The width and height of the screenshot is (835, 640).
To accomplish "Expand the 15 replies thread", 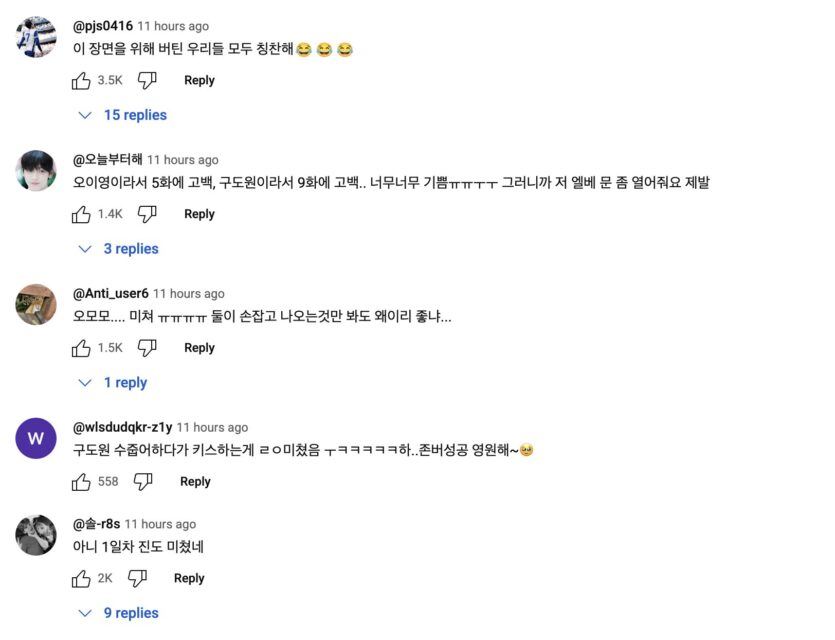I will click(x=123, y=115).
